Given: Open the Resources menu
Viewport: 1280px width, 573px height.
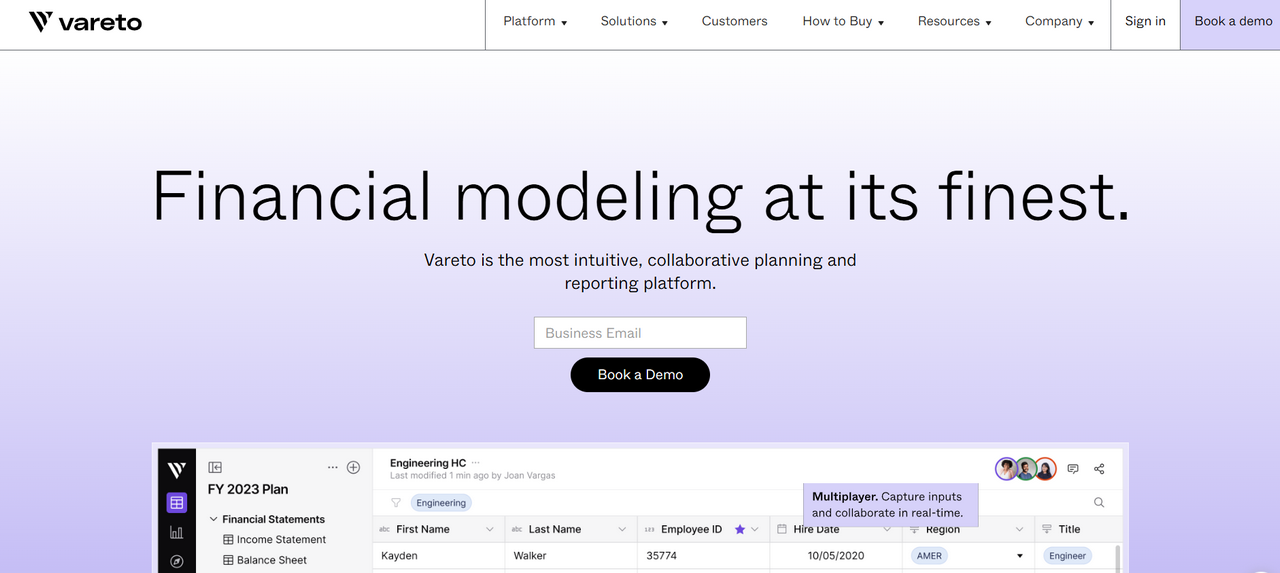Looking at the screenshot, I should [x=954, y=21].
